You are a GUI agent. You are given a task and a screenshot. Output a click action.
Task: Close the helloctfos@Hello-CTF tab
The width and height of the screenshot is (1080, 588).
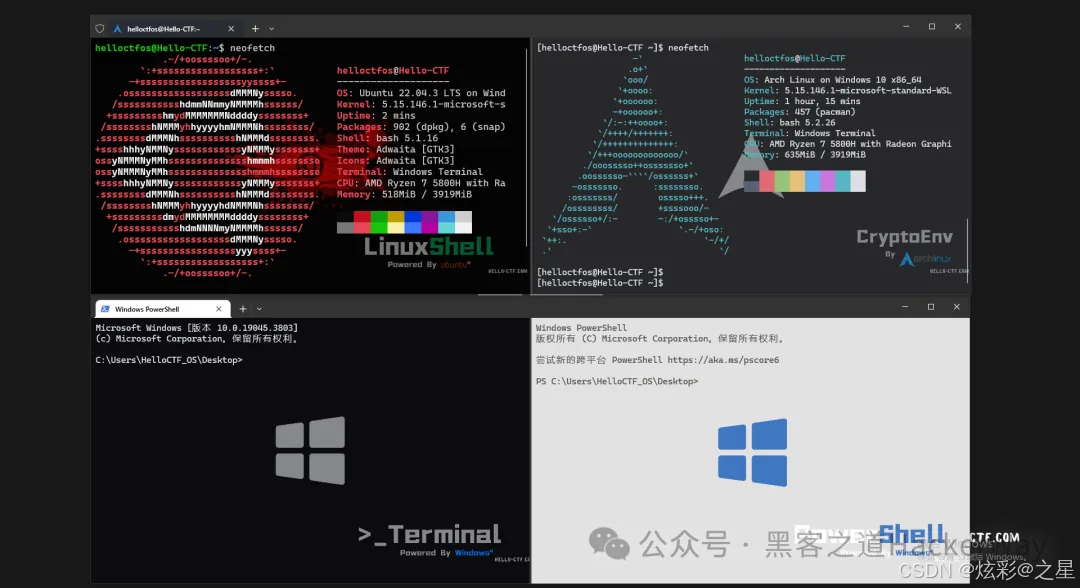click(231, 28)
